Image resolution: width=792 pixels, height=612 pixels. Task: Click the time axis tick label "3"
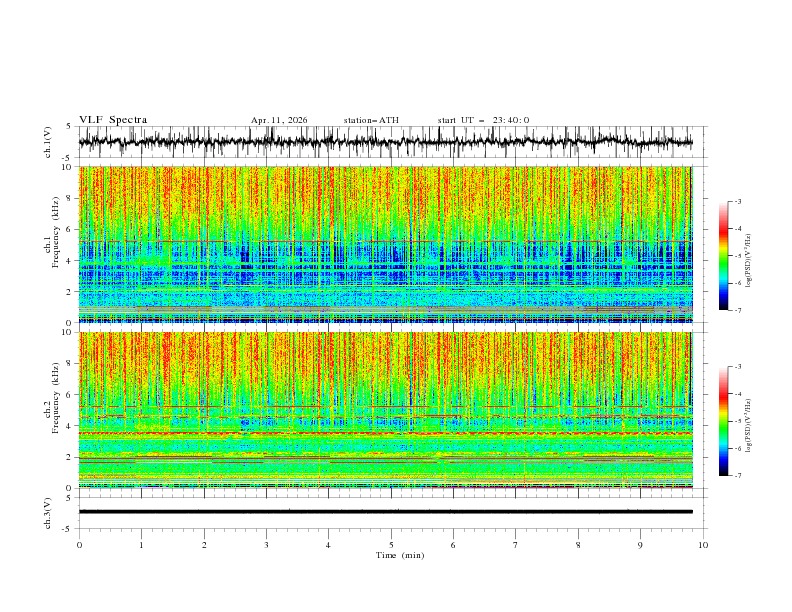pos(266,545)
